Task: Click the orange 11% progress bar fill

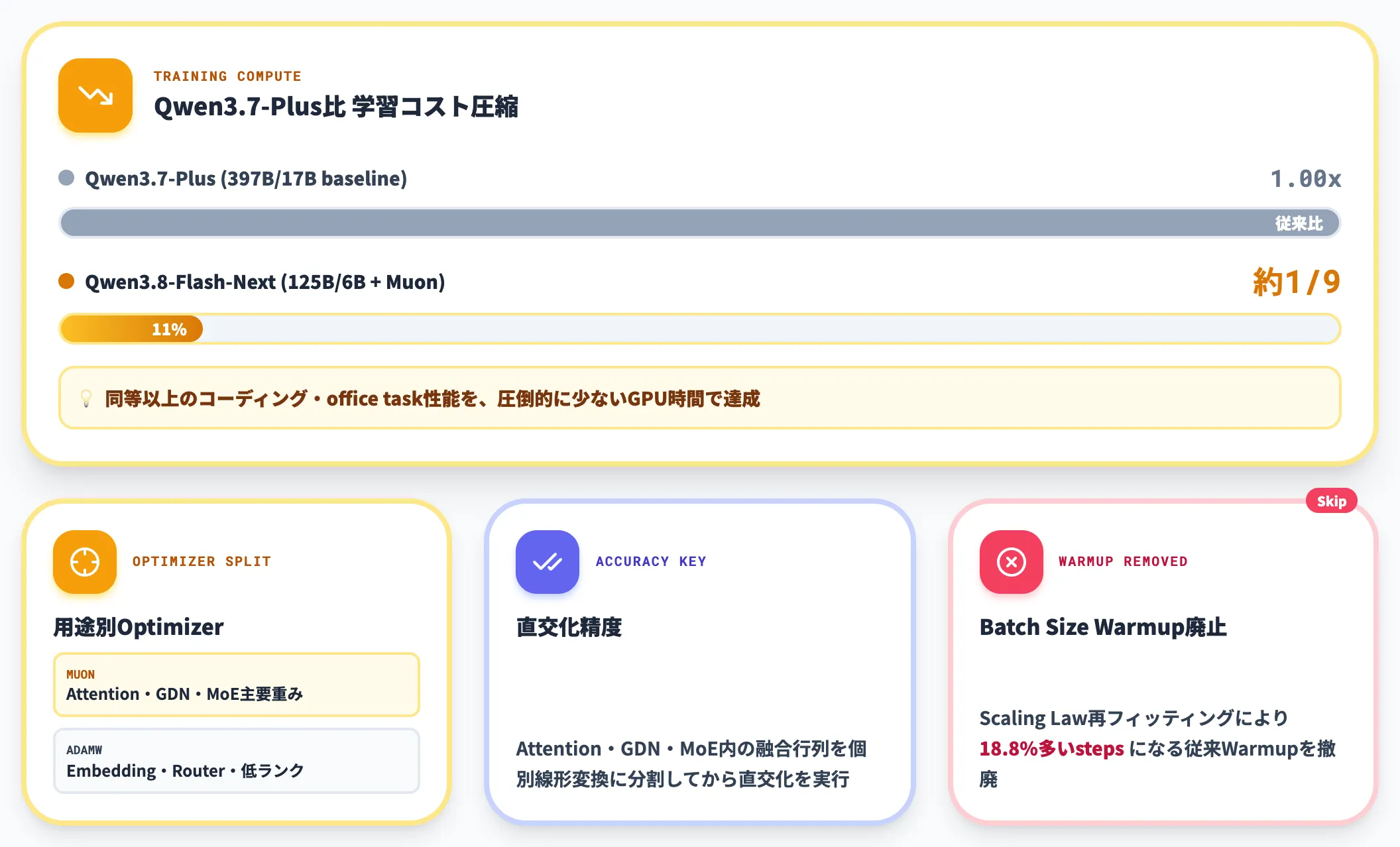Action: 131,329
